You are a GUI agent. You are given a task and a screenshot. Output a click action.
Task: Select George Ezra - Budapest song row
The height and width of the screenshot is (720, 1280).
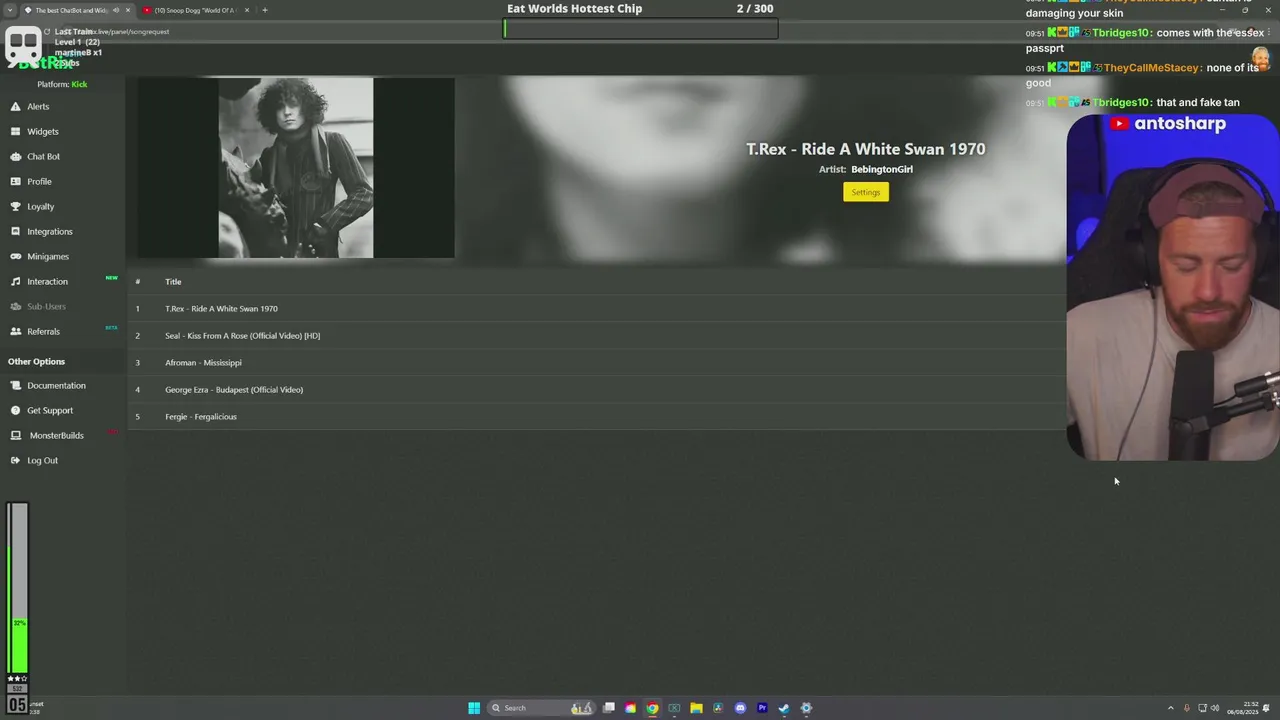pyautogui.click(x=596, y=389)
